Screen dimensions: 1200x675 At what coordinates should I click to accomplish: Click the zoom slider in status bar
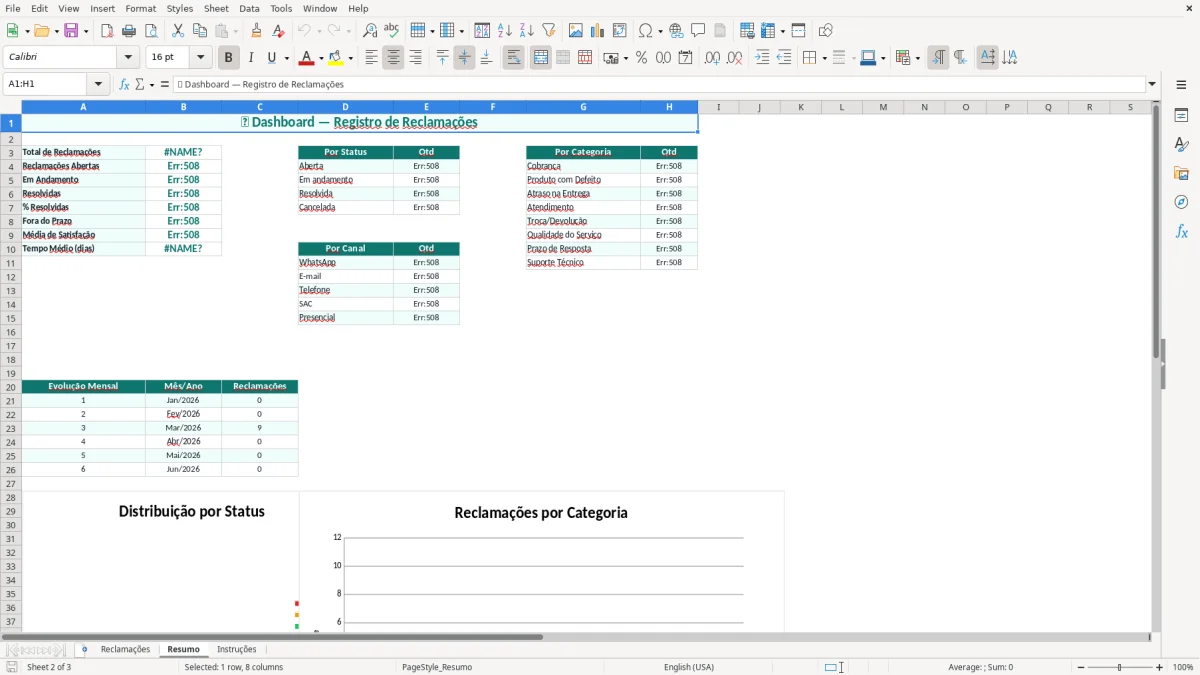coord(1120,667)
